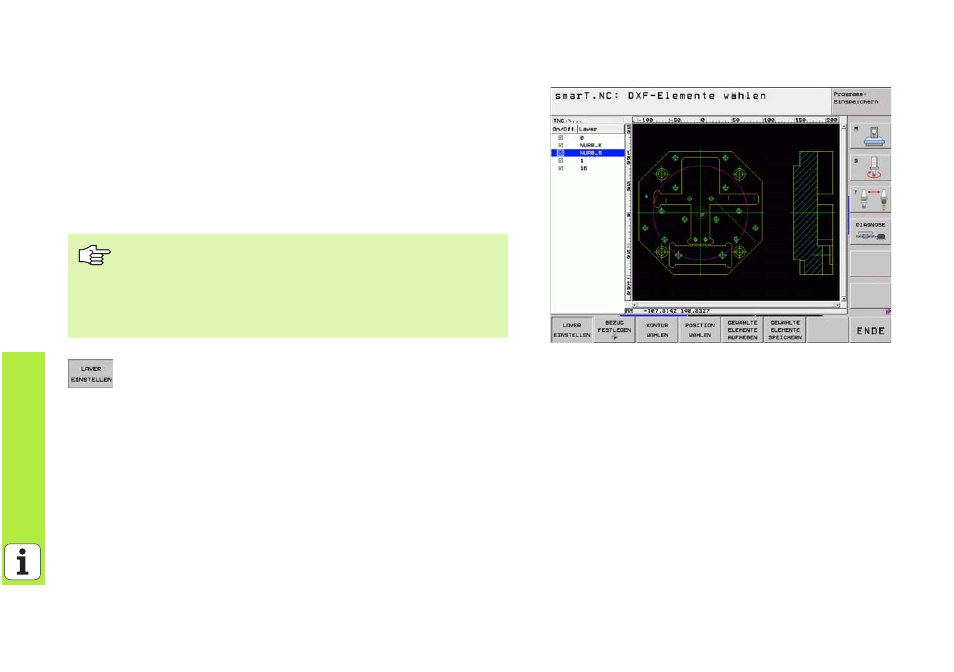Toggle layer 16 checkbox
Screen dimensions: 954x672
[x=560, y=168]
